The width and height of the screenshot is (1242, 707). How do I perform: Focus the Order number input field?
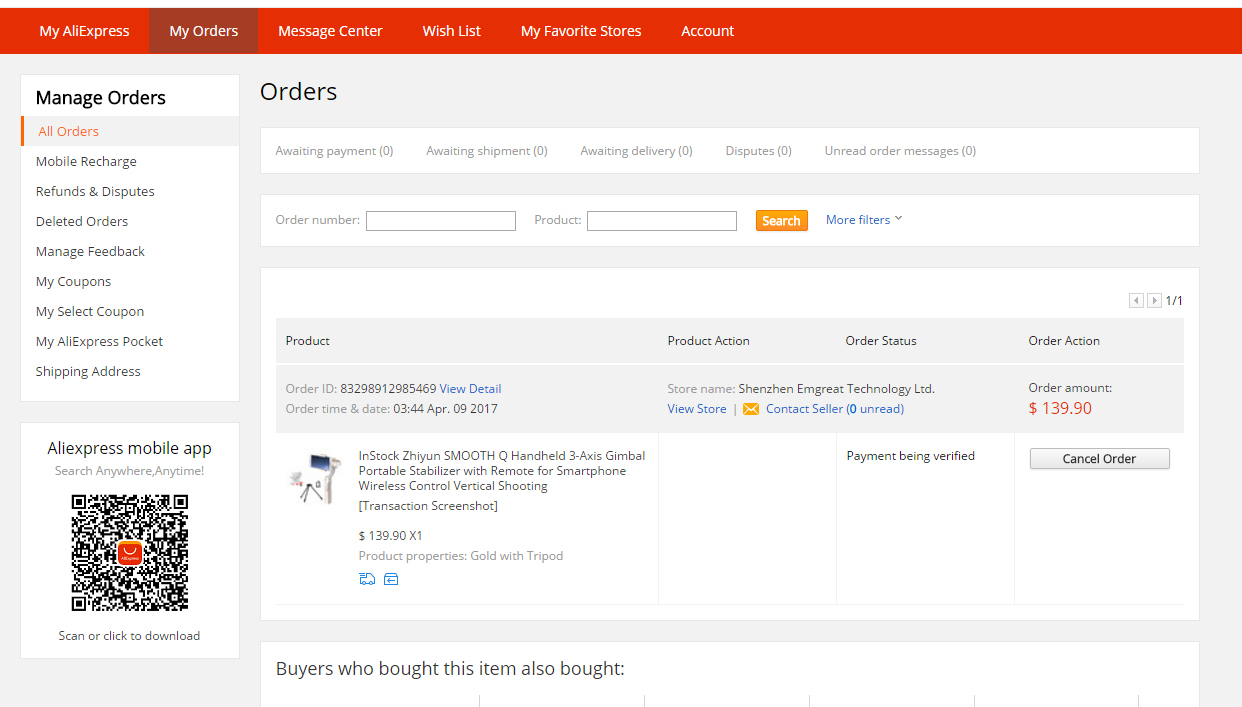click(441, 221)
